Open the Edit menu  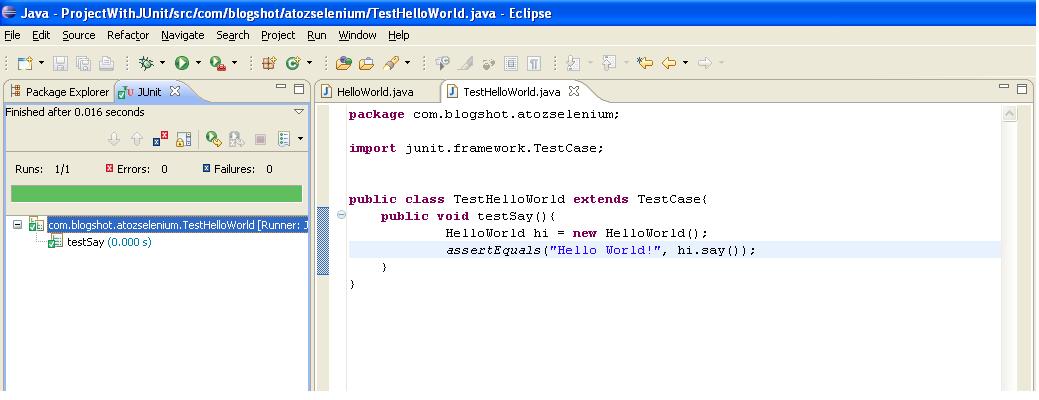(41, 35)
